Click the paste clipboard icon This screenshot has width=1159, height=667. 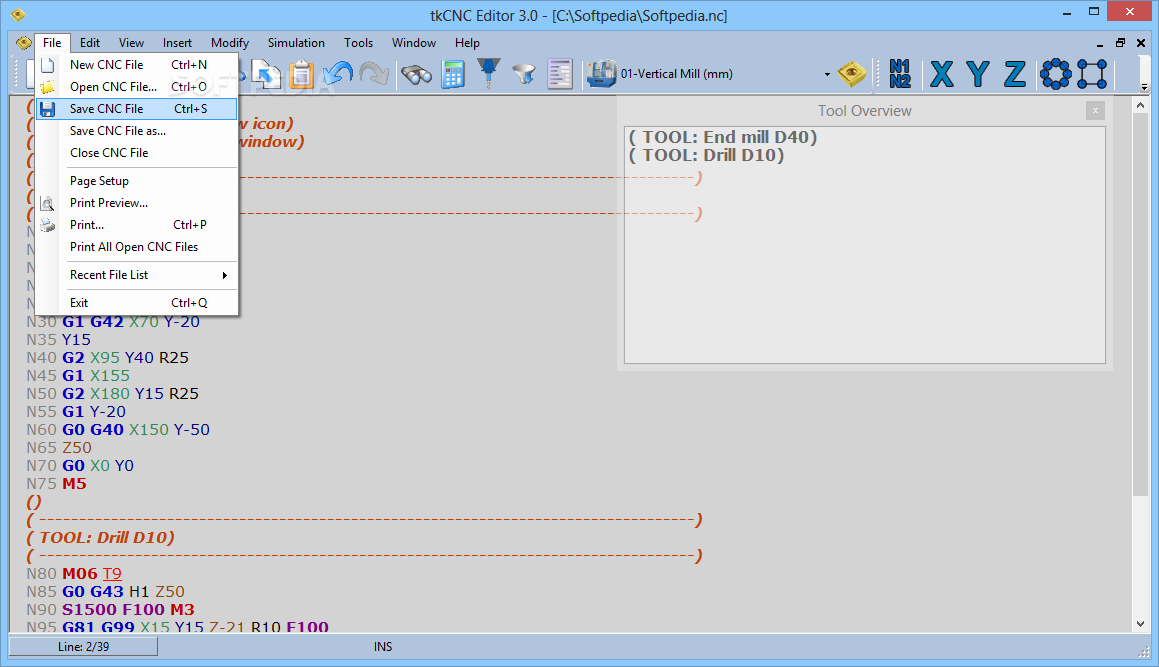point(302,74)
